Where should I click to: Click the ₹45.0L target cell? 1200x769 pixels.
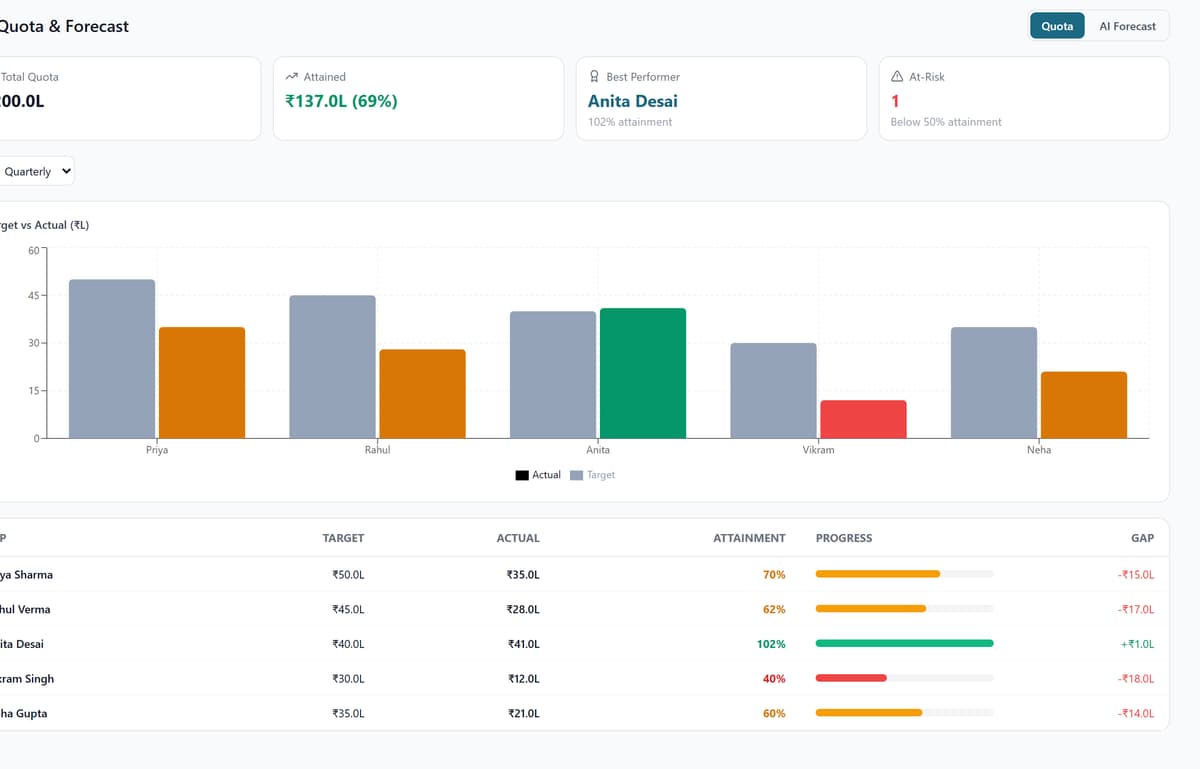click(x=348, y=609)
